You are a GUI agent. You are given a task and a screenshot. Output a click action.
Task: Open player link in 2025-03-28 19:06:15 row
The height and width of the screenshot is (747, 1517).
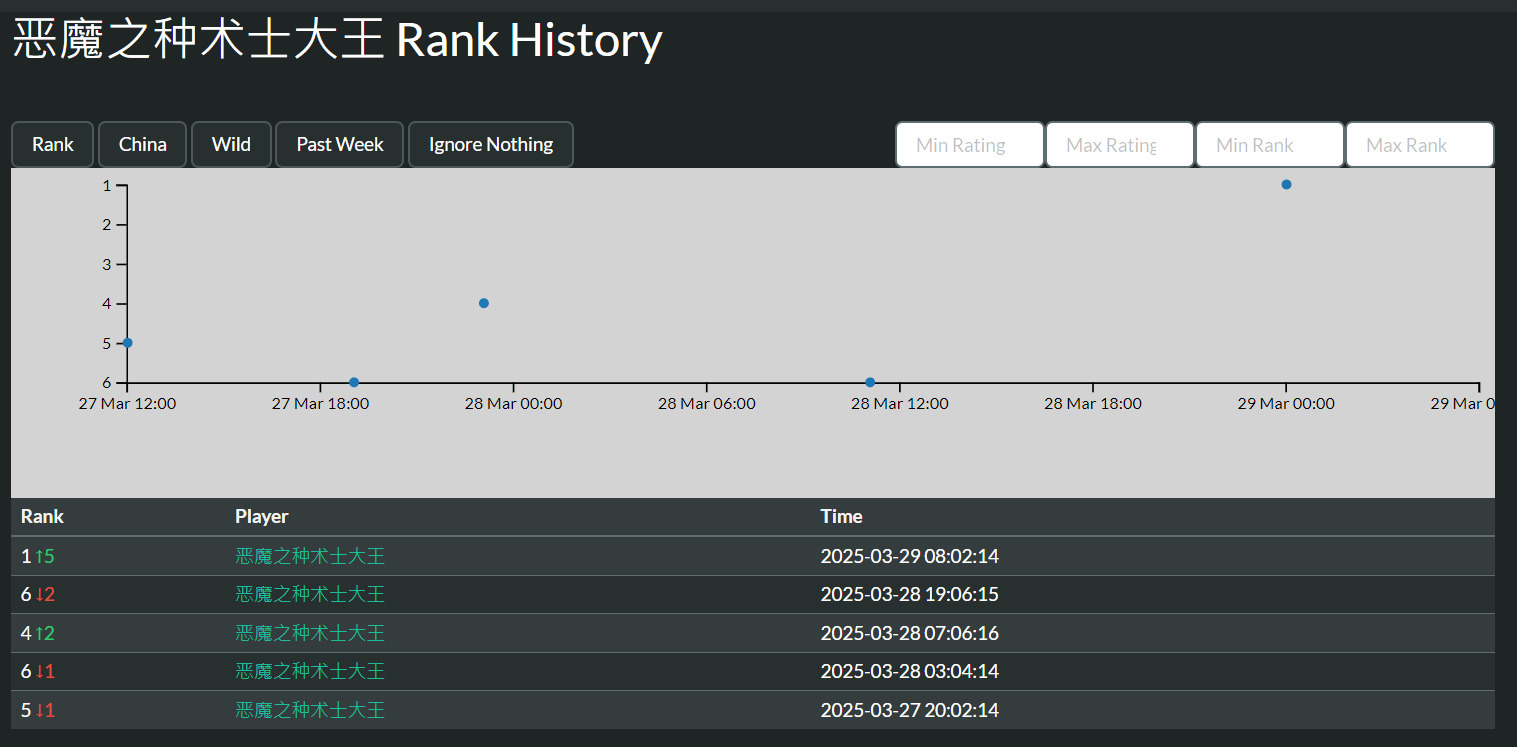310,594
